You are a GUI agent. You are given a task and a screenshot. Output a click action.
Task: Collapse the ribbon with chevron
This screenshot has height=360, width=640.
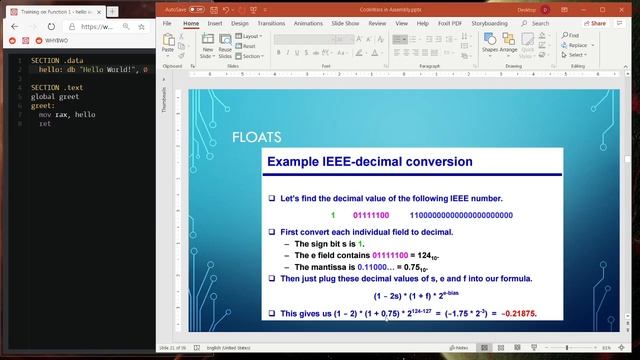pyautogui.click(x=626, y=66)
